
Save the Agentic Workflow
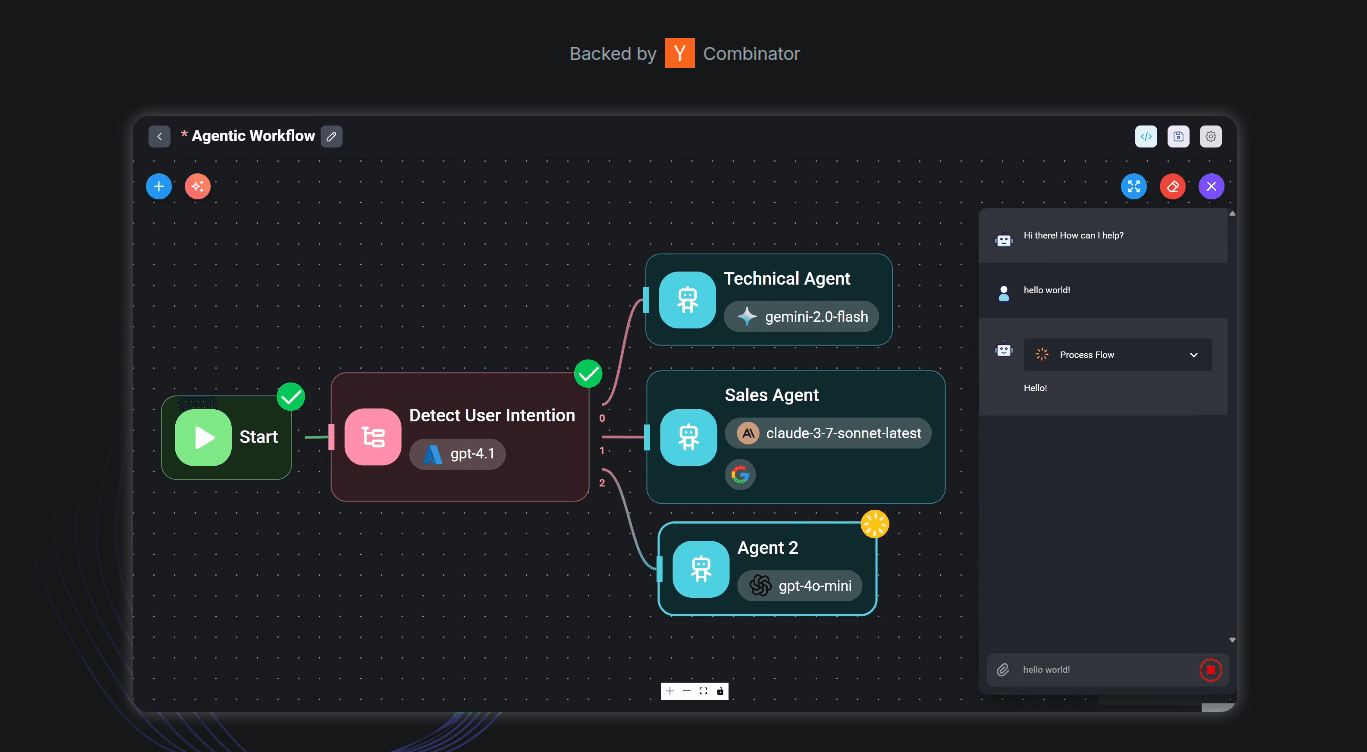coord(1178,136)
